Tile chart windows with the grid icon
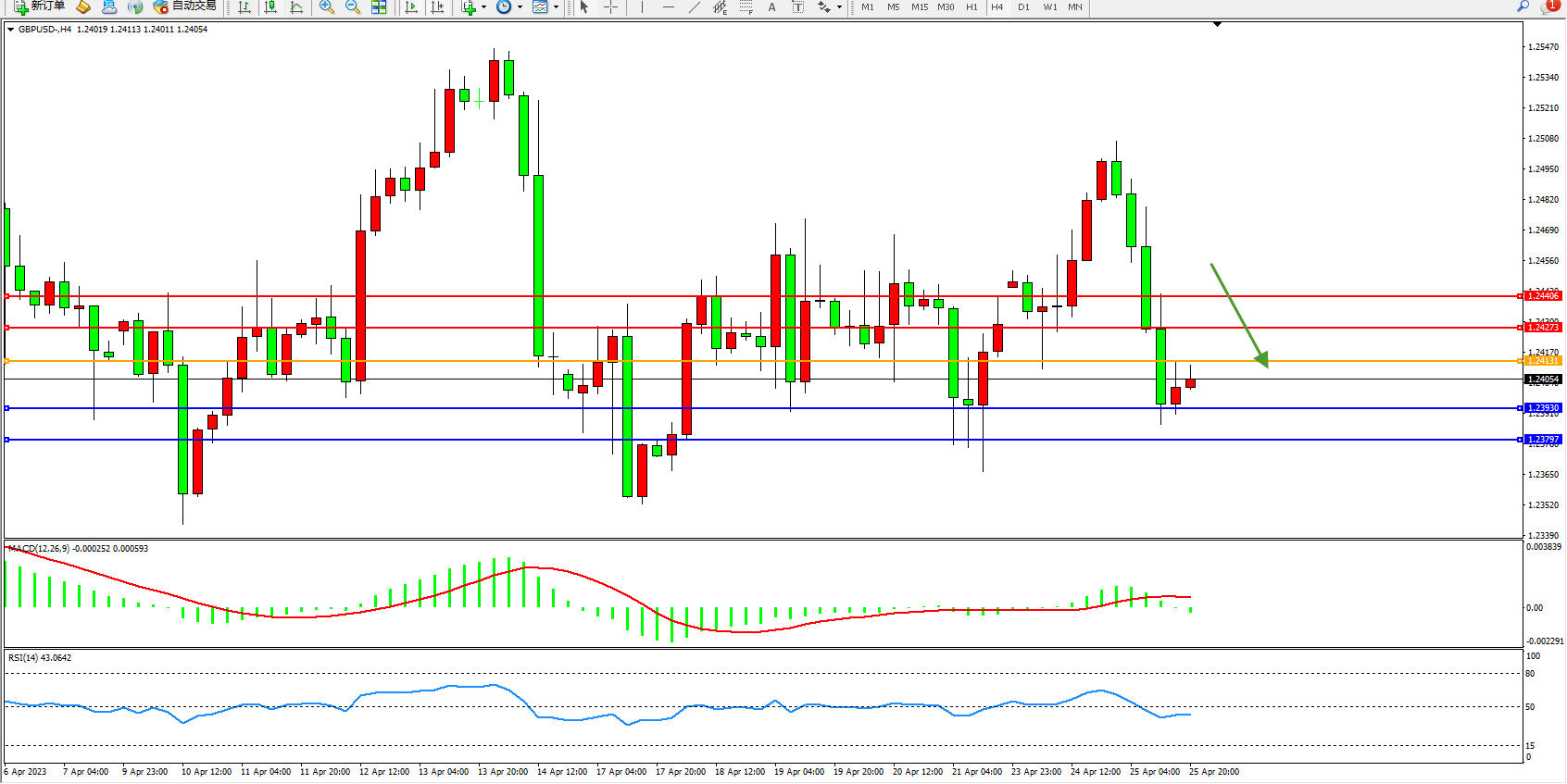Screen dimensions: 1567x784 379,7
